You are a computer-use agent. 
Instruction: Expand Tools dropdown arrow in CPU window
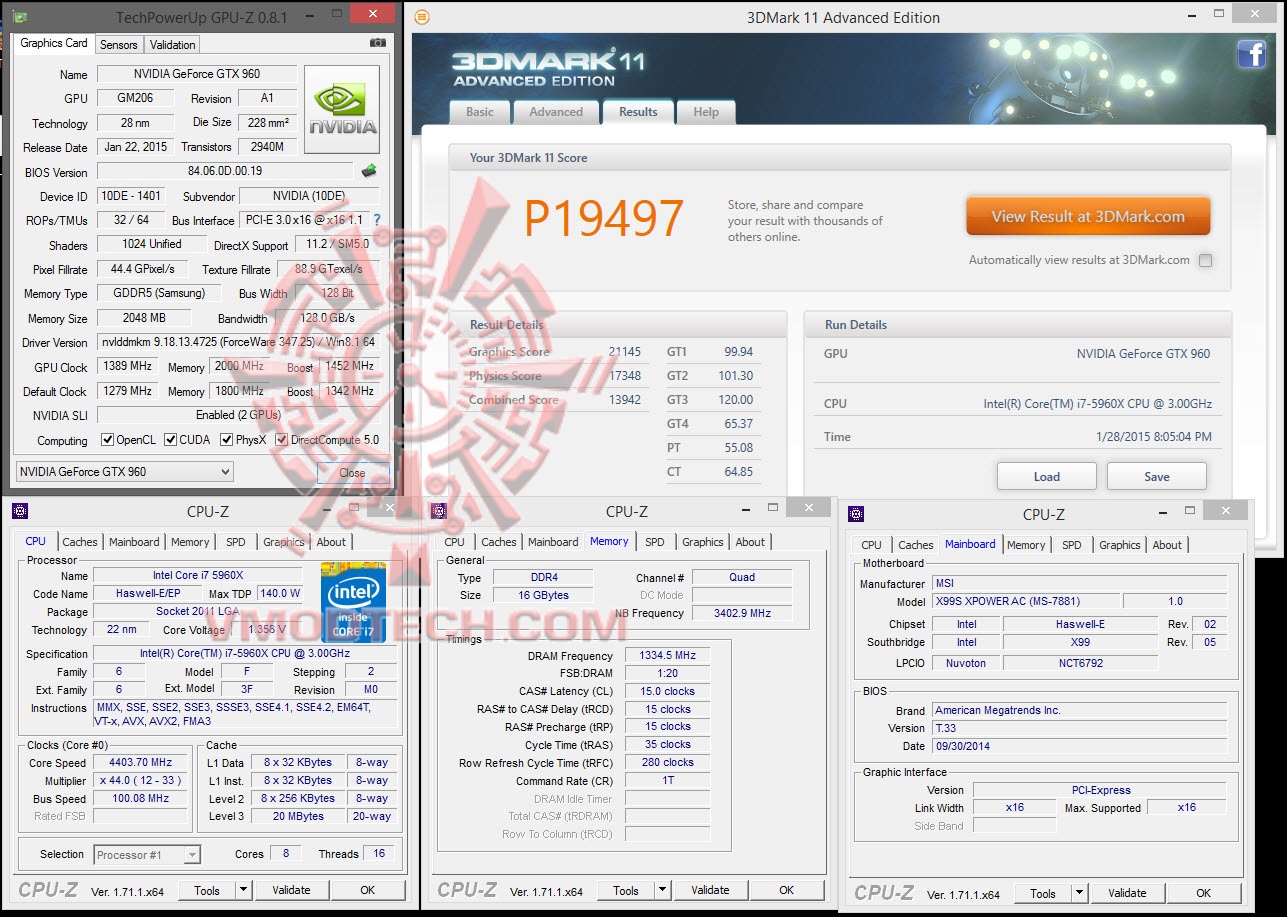click(x=242, y=890)
